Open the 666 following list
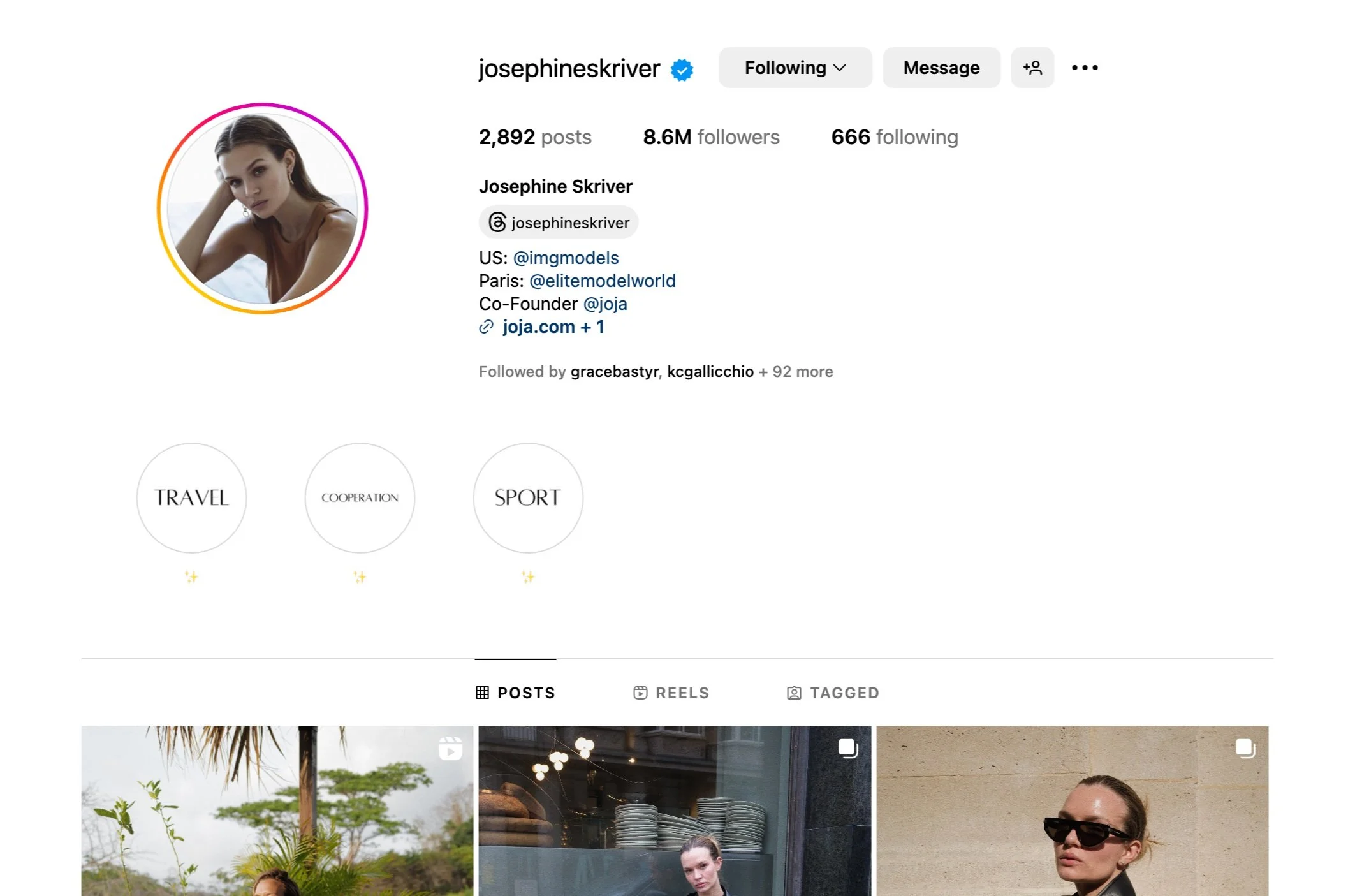 pyautogui.click(x=894, y=137)
